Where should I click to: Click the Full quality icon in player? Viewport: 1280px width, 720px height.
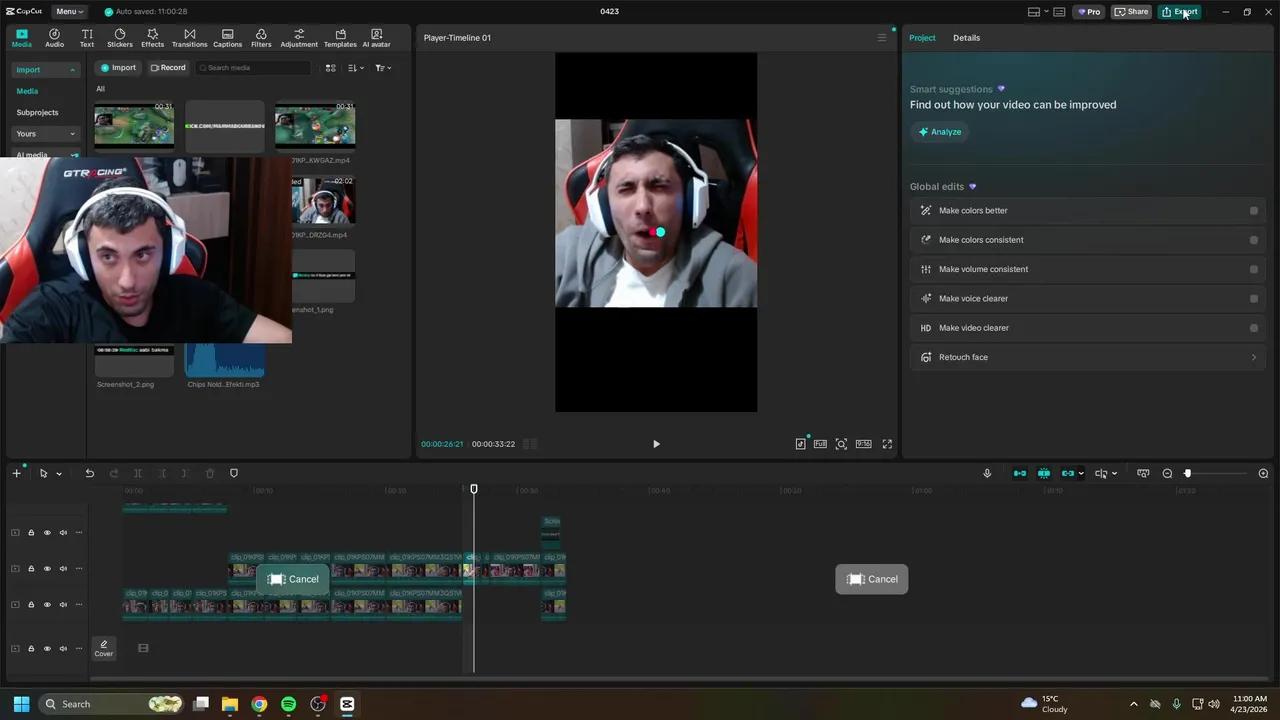click(x=820, y=444)
